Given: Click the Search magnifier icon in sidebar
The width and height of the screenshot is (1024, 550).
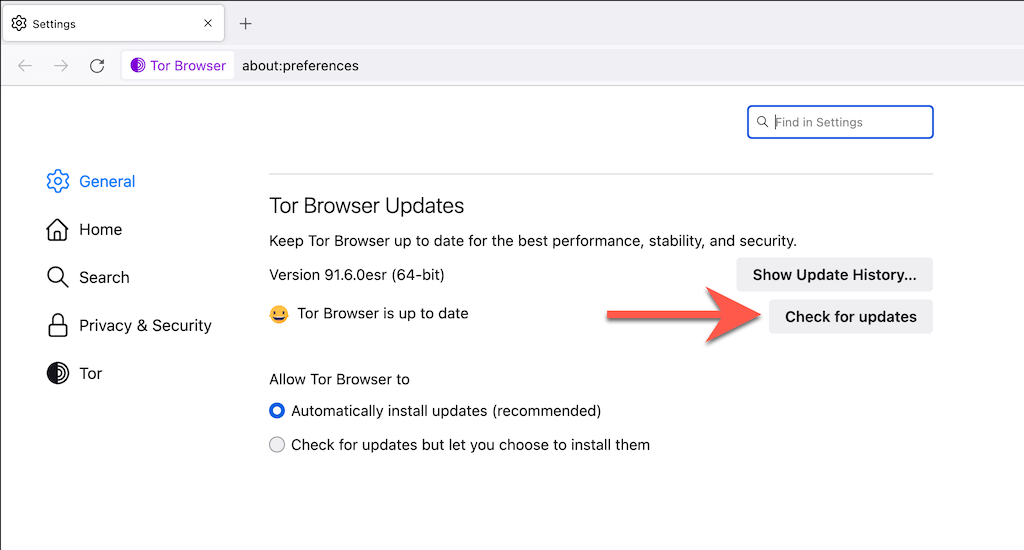Looking at the screenshot, I should pyautogui.click(x=57, y=277).
